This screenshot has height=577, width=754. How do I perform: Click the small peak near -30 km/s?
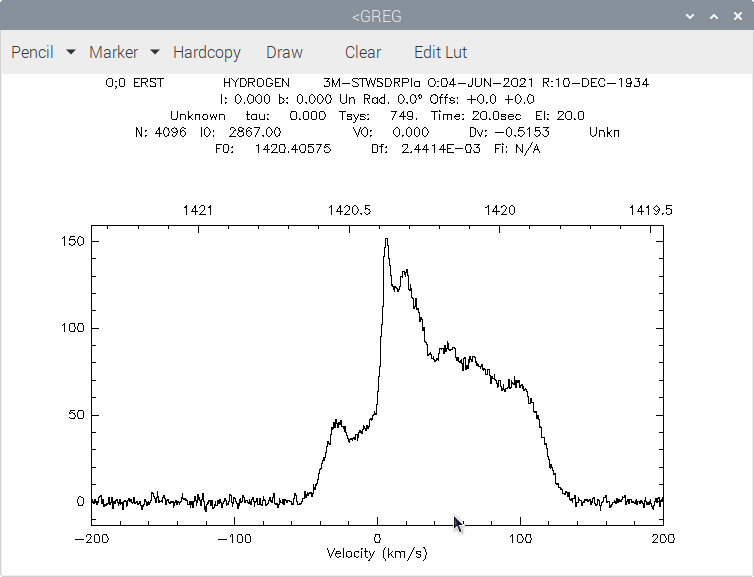(x=338, y=423)
